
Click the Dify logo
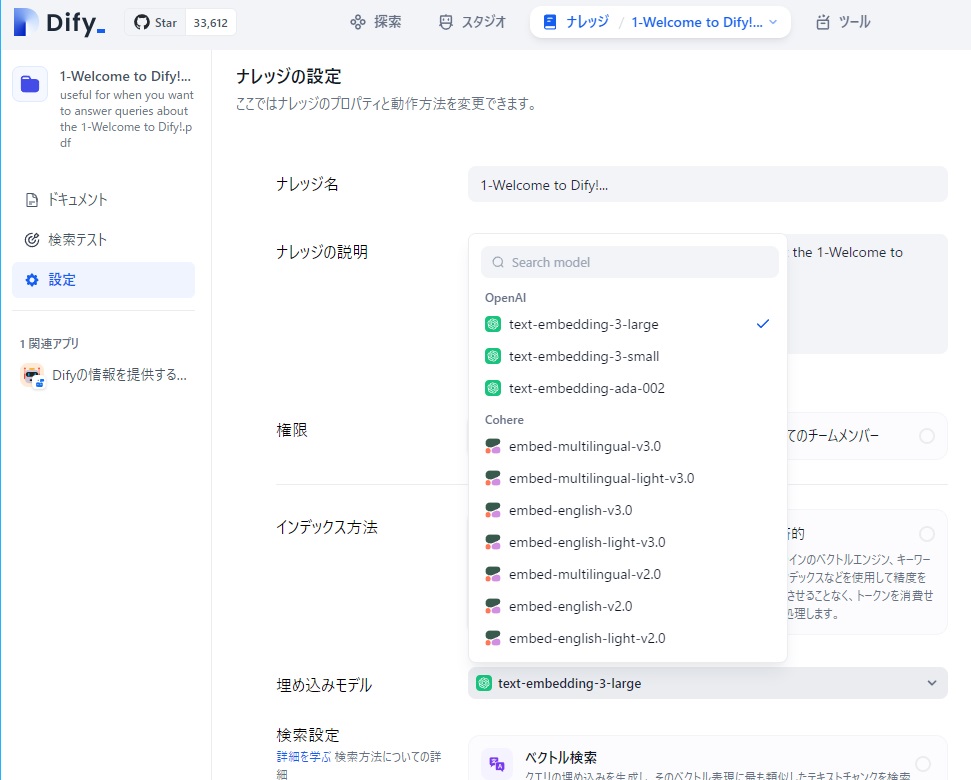point(59,22)
